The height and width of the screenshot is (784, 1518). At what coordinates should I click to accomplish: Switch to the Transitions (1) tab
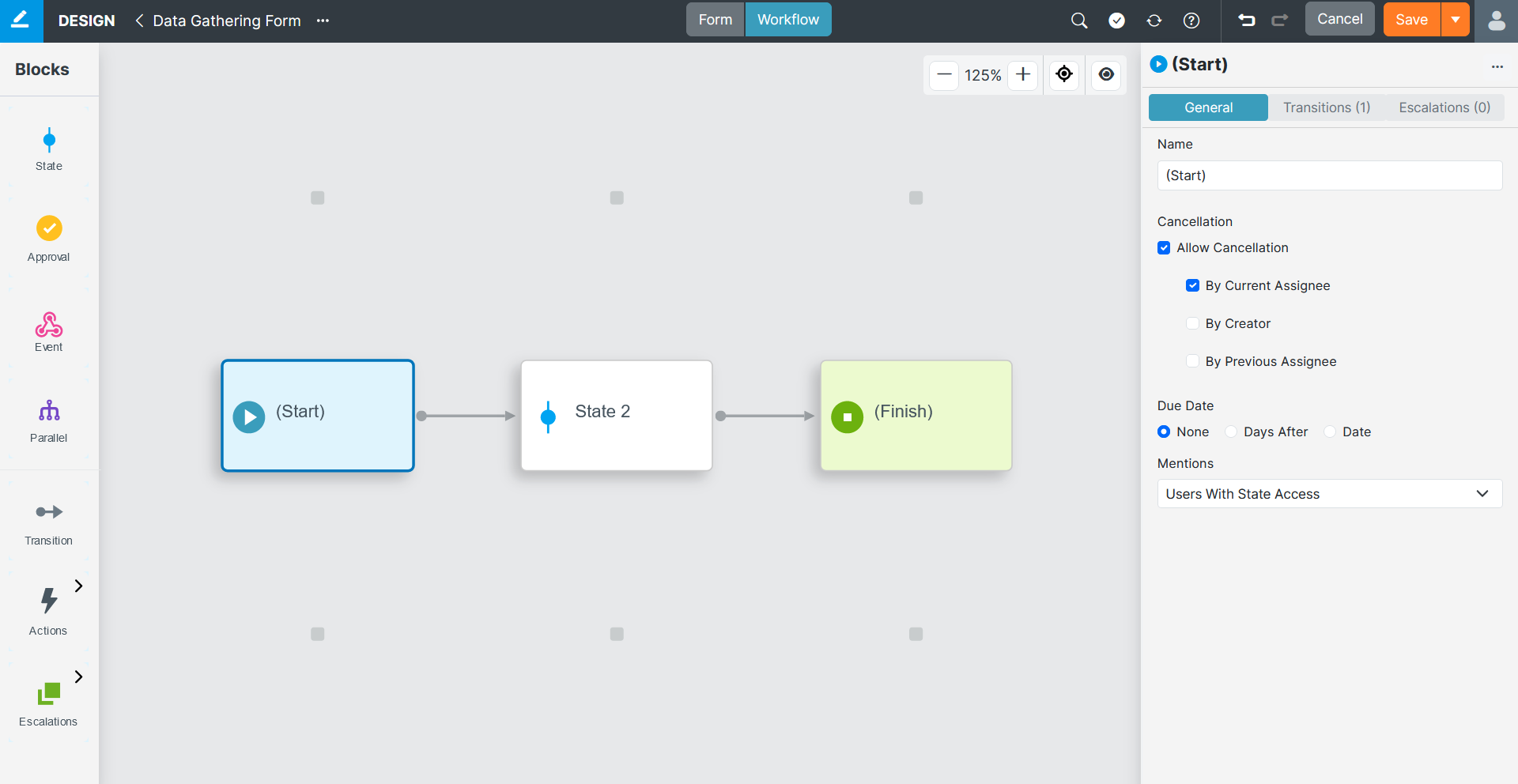1326,107
